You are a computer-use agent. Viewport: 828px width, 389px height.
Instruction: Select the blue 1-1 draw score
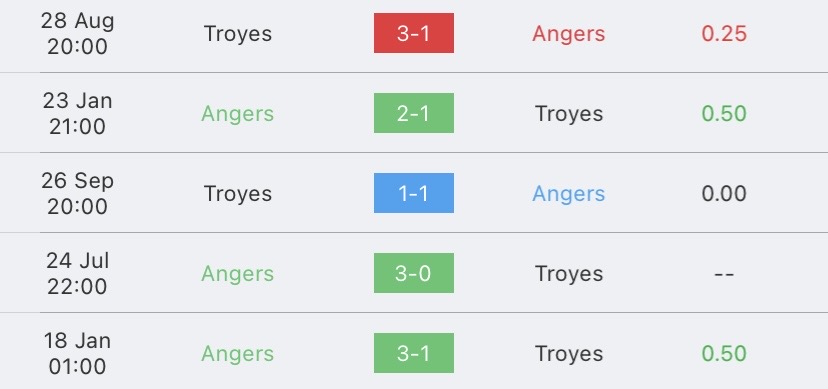pos(413,193)
